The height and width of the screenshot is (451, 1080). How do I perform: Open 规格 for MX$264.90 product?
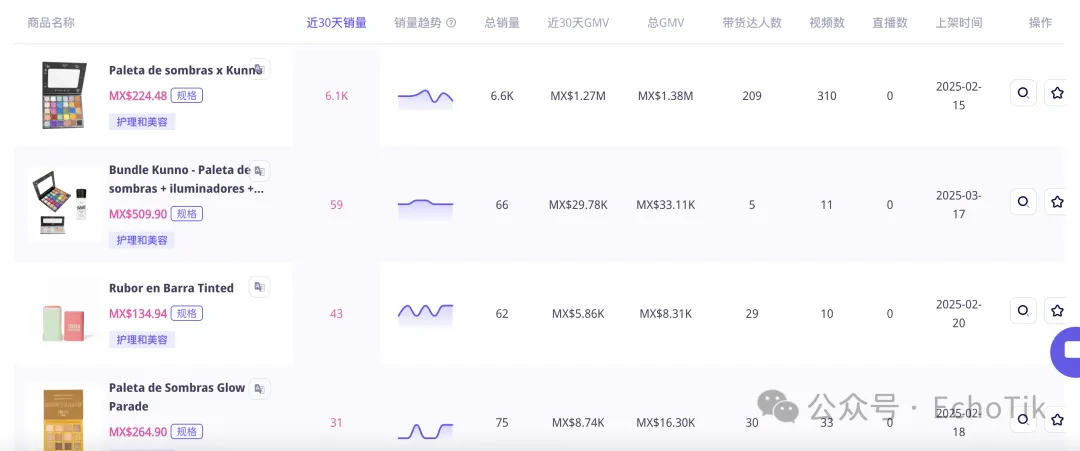[x=187, y=432]
